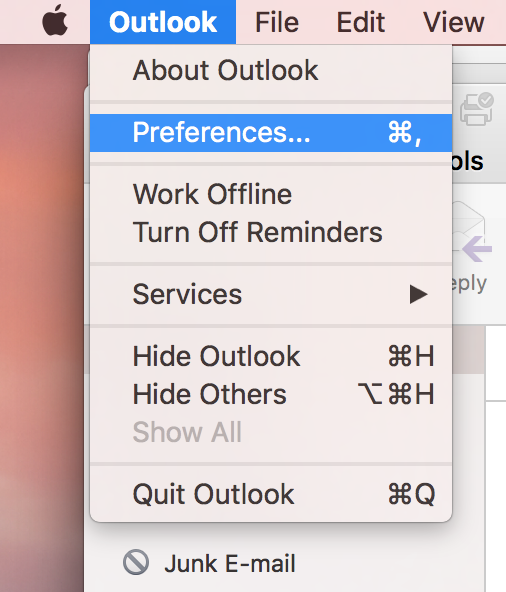Select the Junk E-mail blocked icon
Image resolution: width=506 pixels, height=592 pixels.
click(136, 562)
